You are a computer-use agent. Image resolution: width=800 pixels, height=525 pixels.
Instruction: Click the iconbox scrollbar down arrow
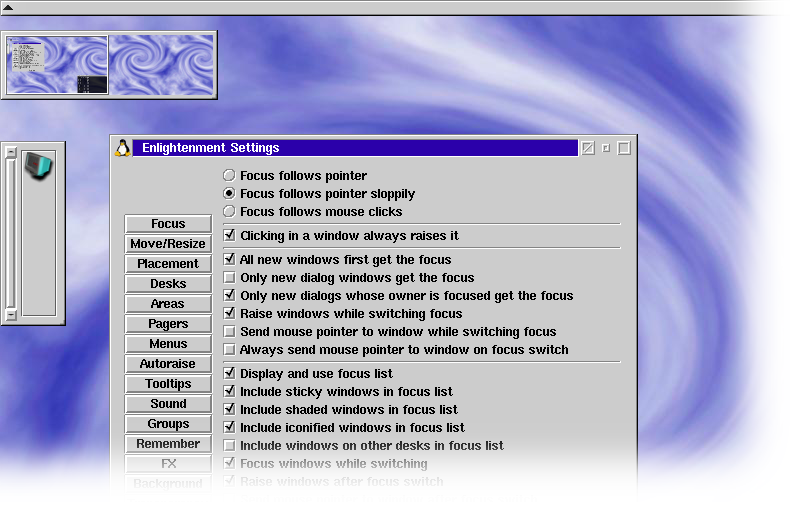(x=11, y=314)
